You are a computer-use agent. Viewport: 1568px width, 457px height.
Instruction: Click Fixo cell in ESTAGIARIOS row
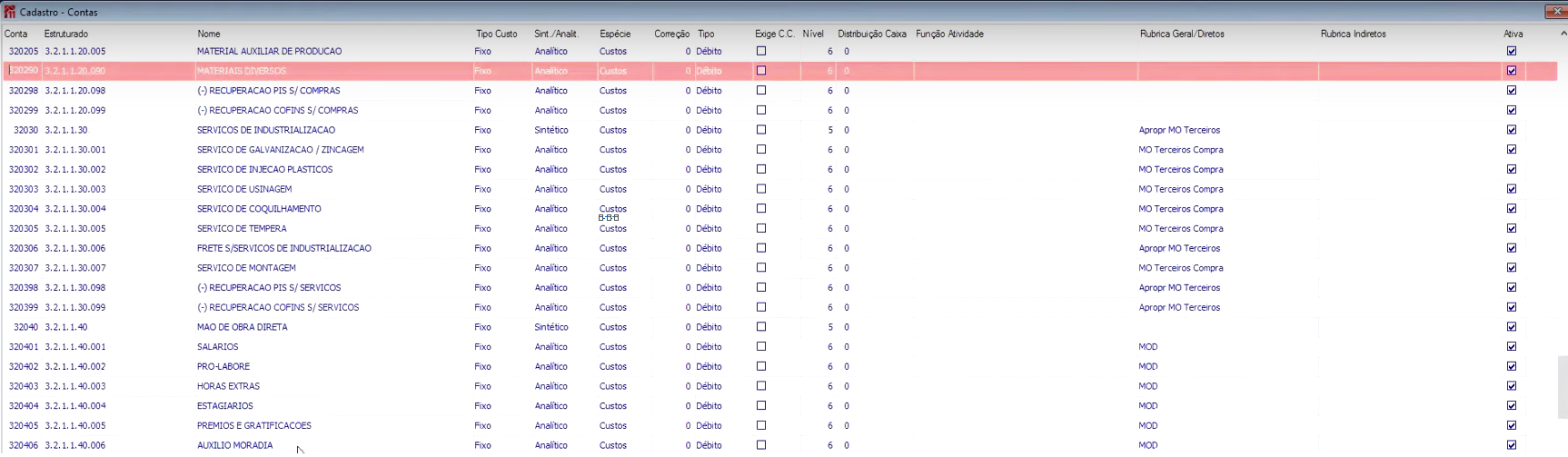pos(482,406)
